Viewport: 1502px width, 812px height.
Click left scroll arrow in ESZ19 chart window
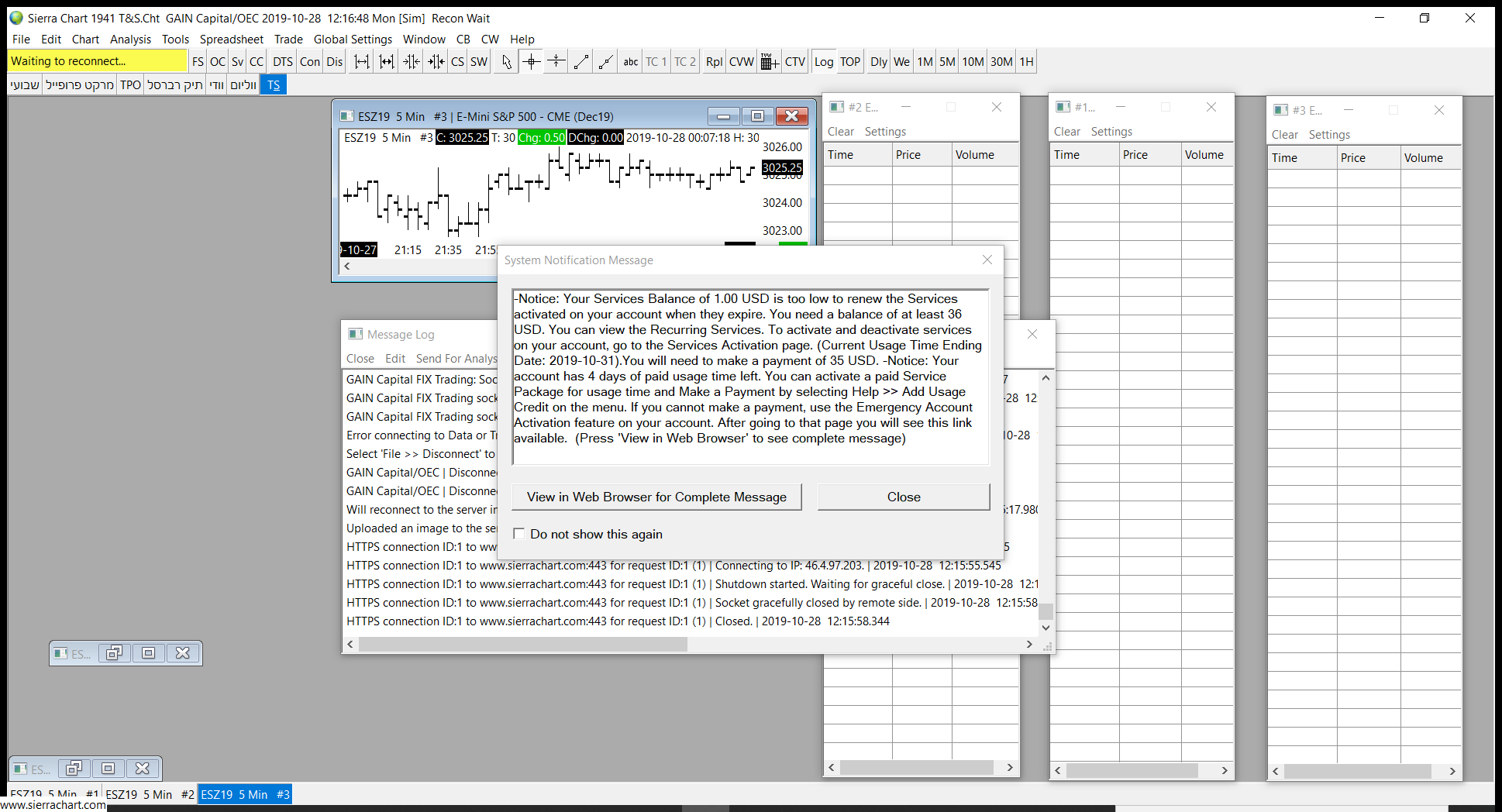tap(347, 267)
